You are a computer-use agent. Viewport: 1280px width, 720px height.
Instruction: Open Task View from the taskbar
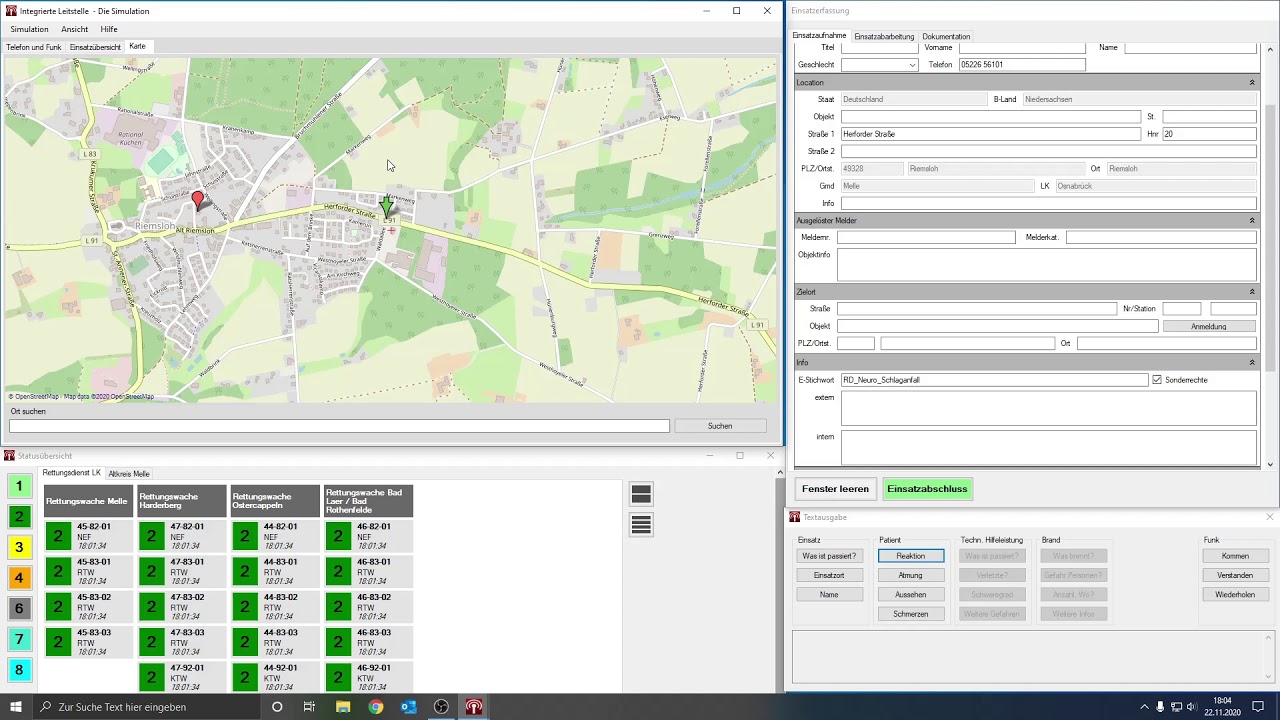(309, 707)
